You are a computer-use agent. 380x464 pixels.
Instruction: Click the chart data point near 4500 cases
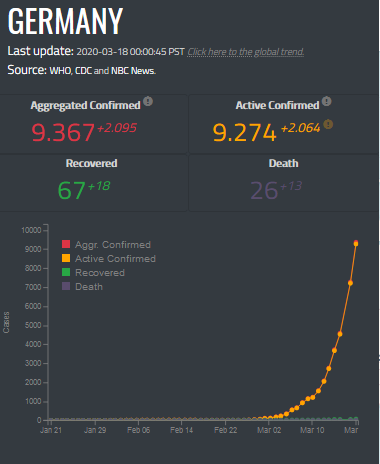coord(340,334)
